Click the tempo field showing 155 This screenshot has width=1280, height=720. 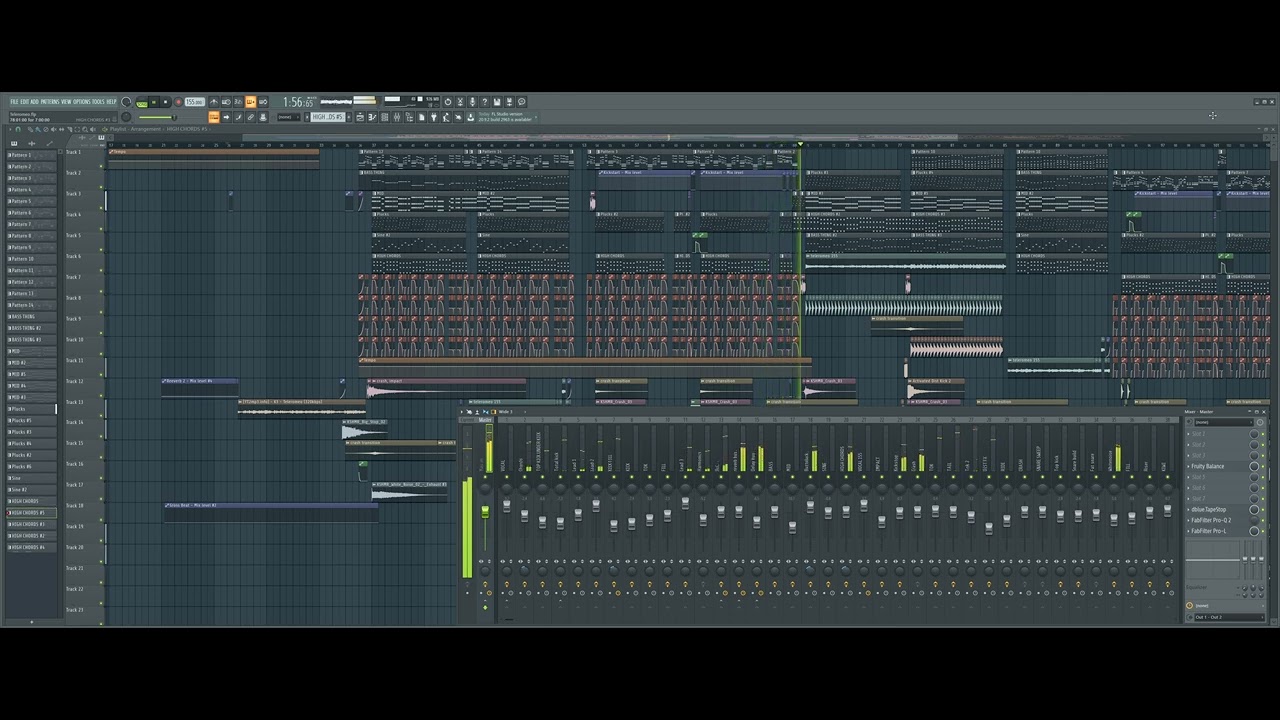pos(194,102)
